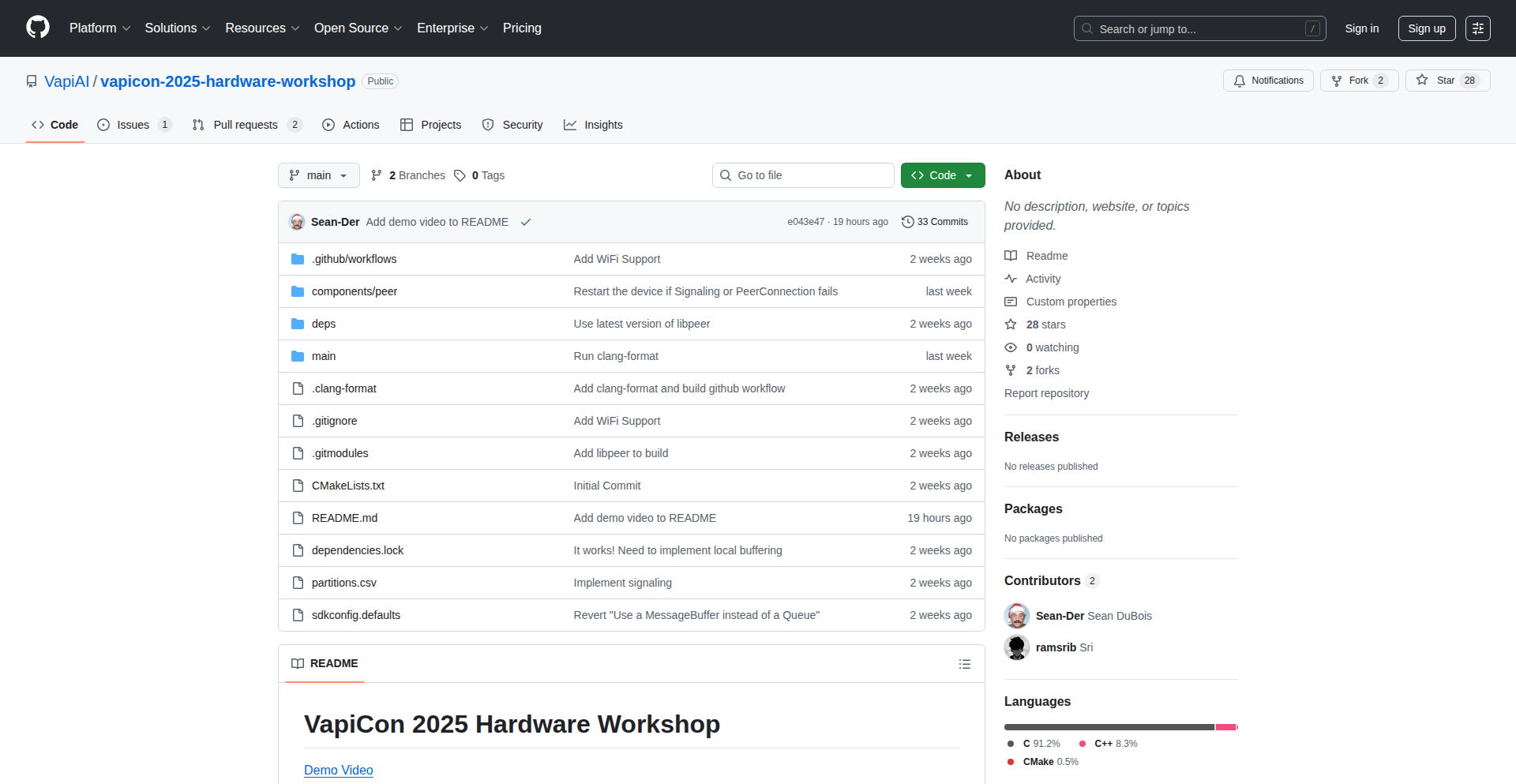Click the commit status checkmark icon
Viewport: 1516px width, 784px height.
[526, 222]
